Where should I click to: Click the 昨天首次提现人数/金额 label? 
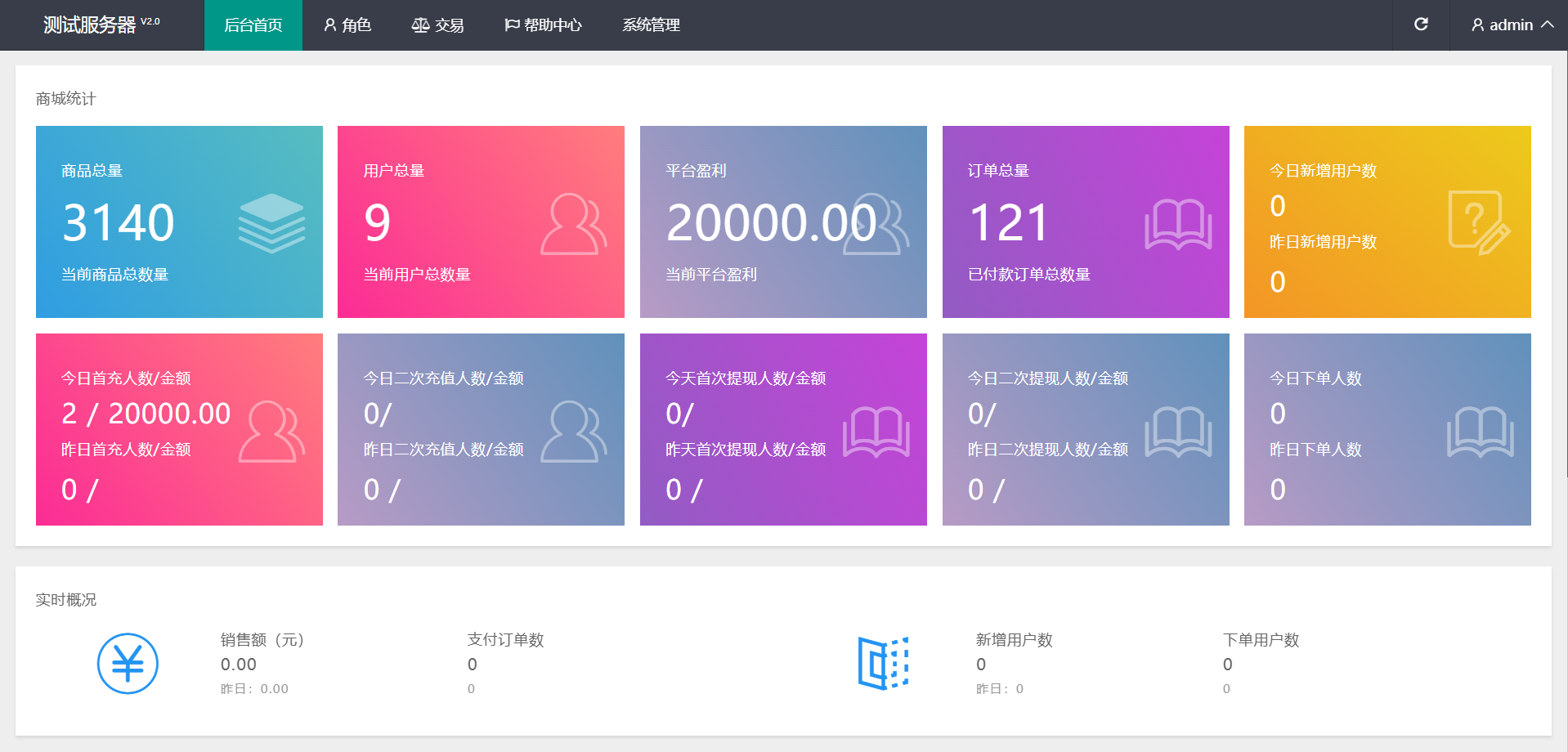point(746,450)
